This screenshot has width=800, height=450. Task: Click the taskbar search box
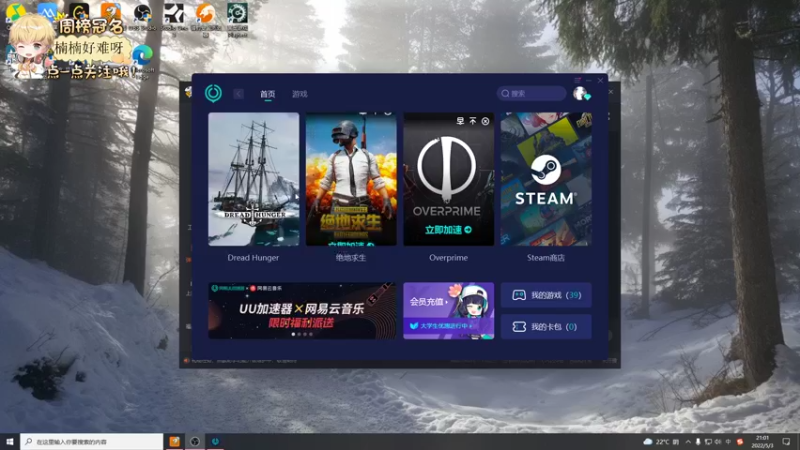point(92,441)
